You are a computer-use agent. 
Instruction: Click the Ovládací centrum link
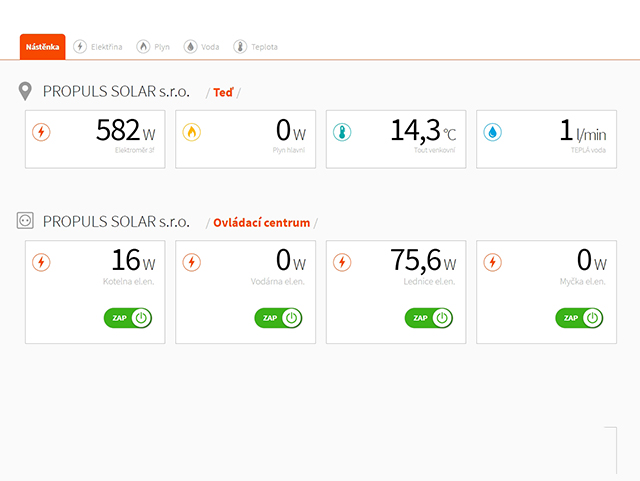pyautogui.click(x=261, y=222)
